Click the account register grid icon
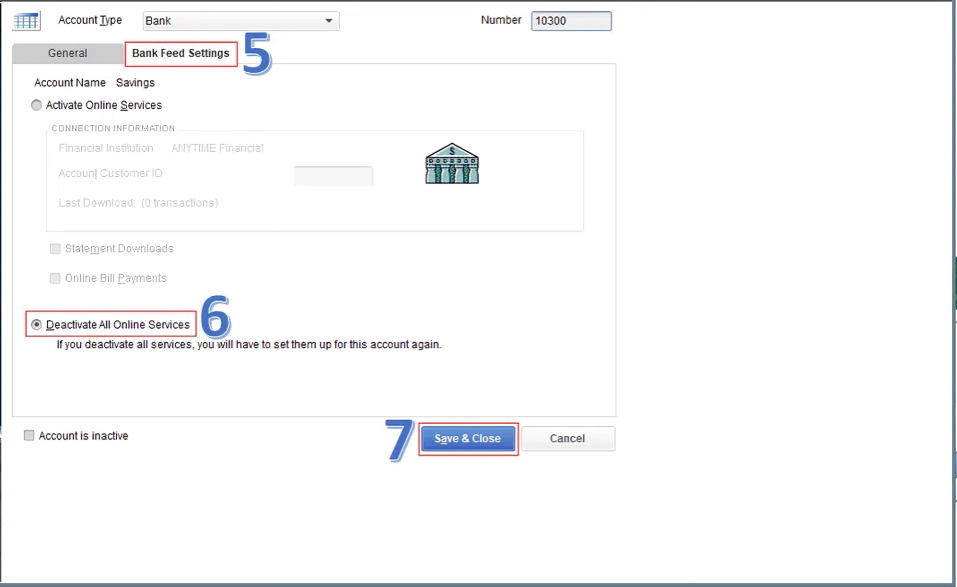 pyautogui.click(x=26, y=21)
